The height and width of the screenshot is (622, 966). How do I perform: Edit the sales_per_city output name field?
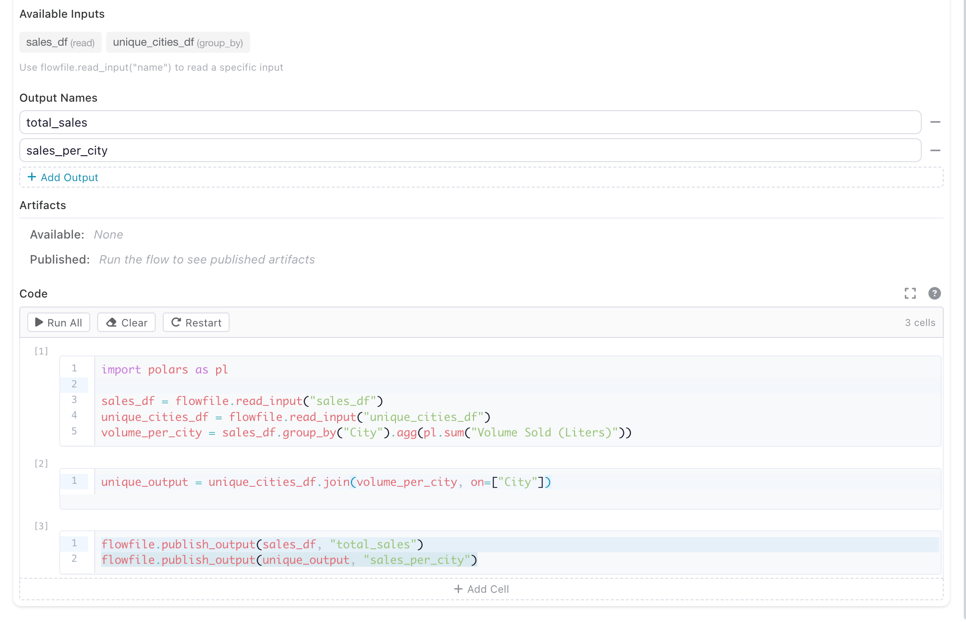click(470, 150)
